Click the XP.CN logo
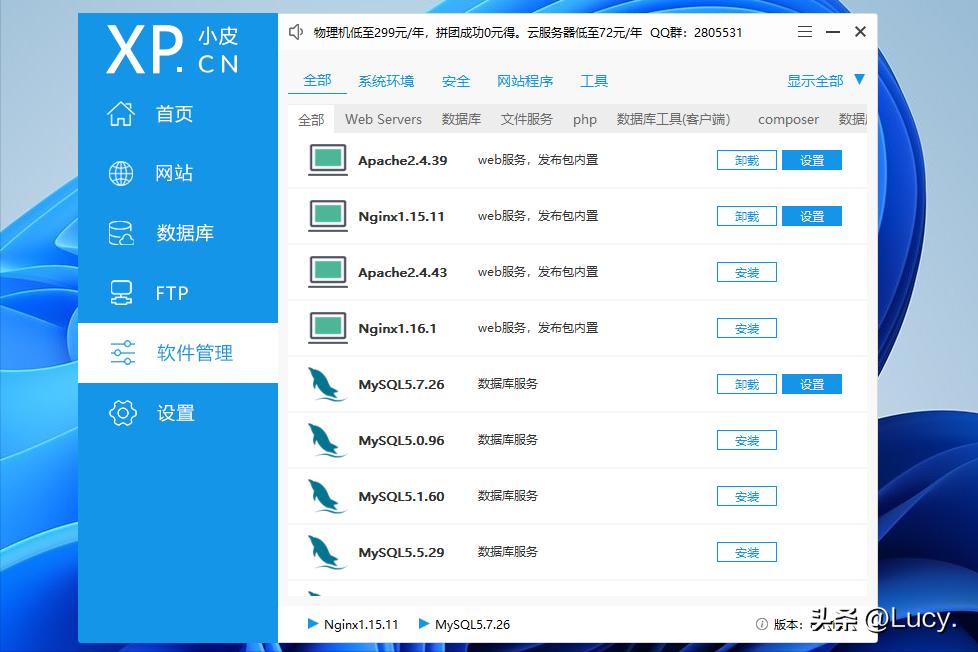 172,50
